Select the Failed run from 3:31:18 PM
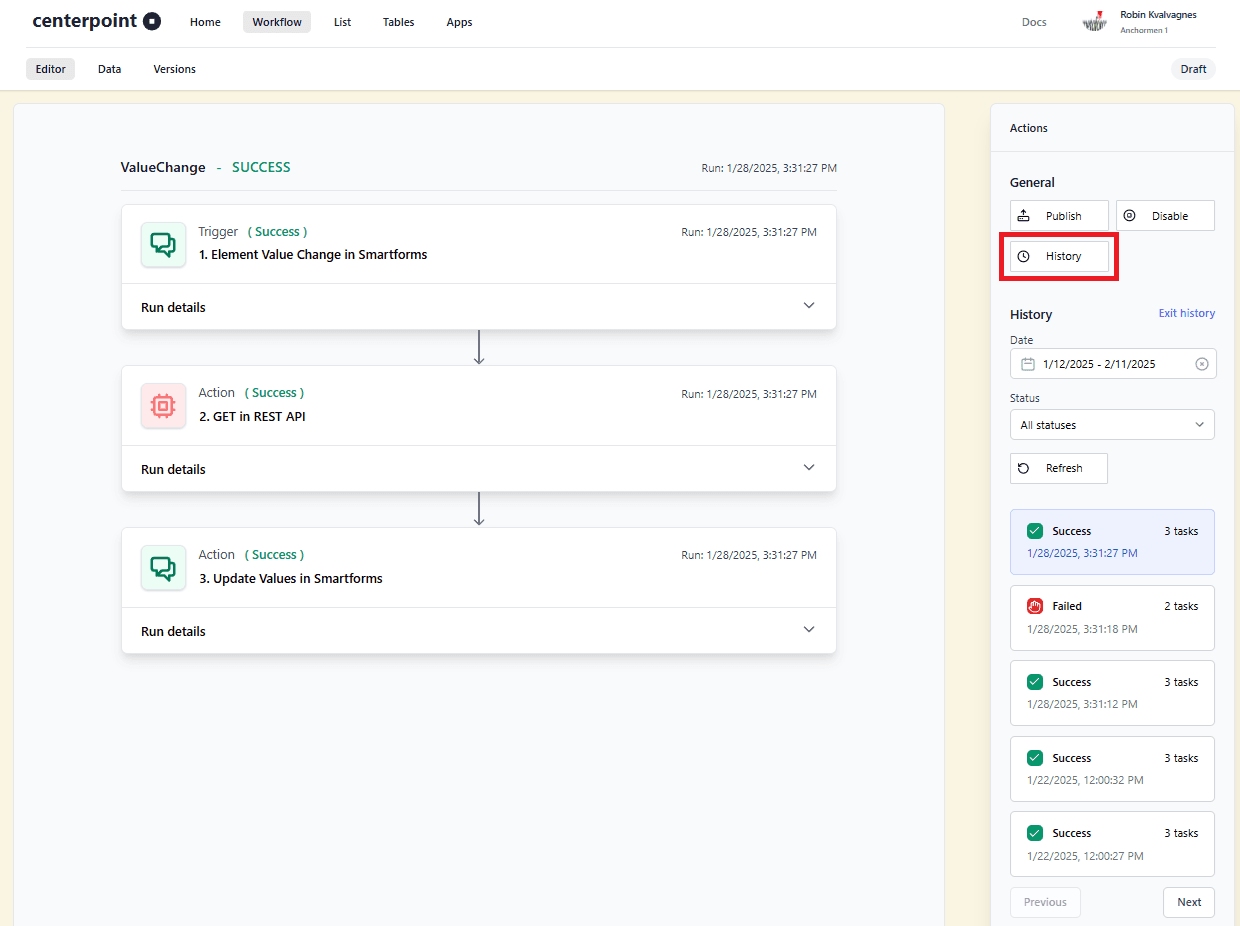This screenshot has width=1240, height=926. point(1112,617)
